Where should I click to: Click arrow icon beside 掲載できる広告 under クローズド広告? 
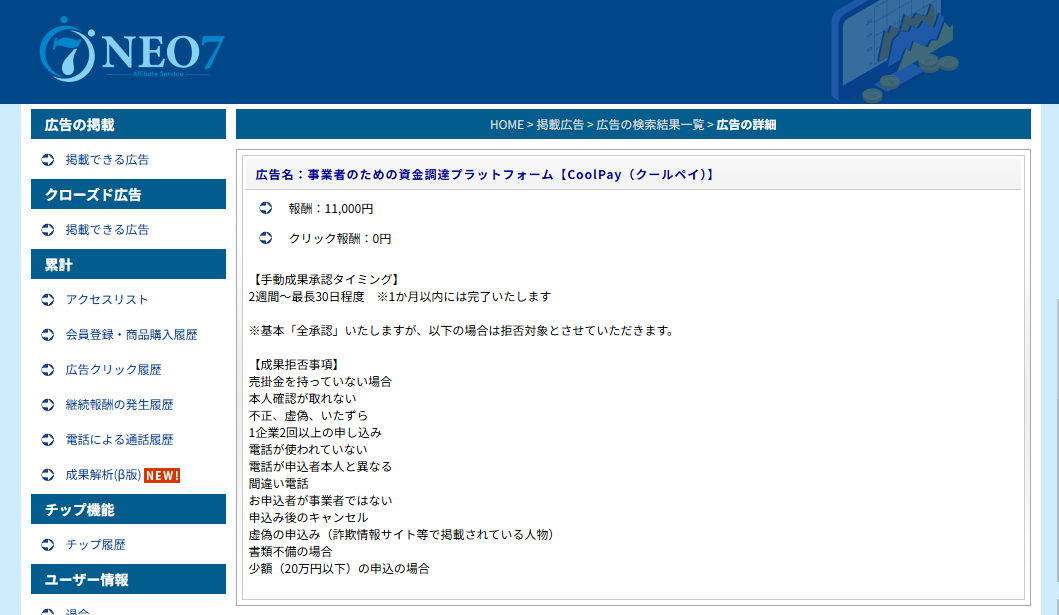(x=48, y=230)
